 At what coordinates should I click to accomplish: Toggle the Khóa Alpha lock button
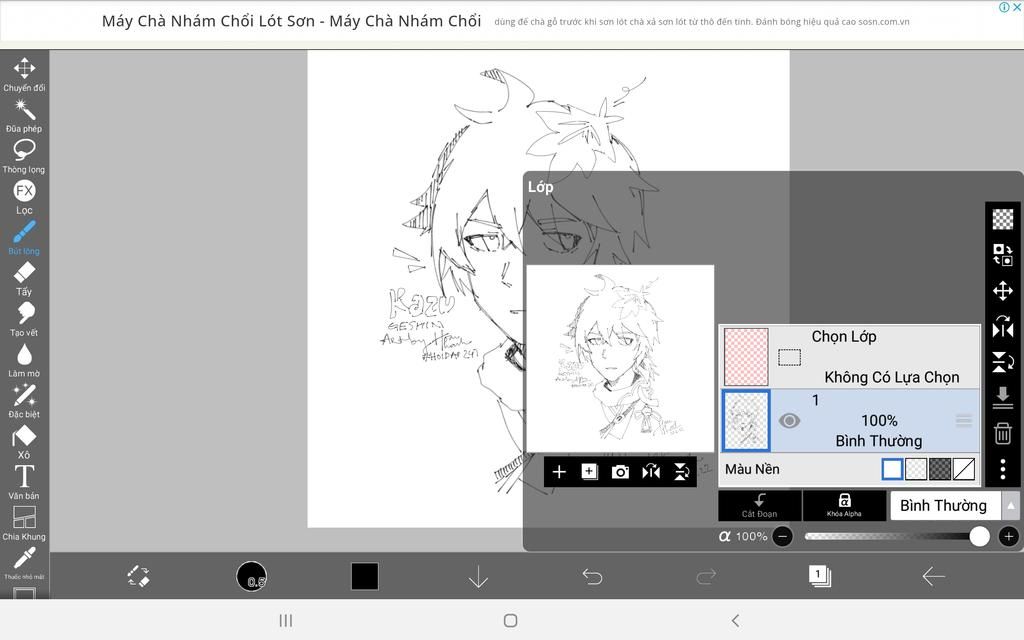pos(844,505)
